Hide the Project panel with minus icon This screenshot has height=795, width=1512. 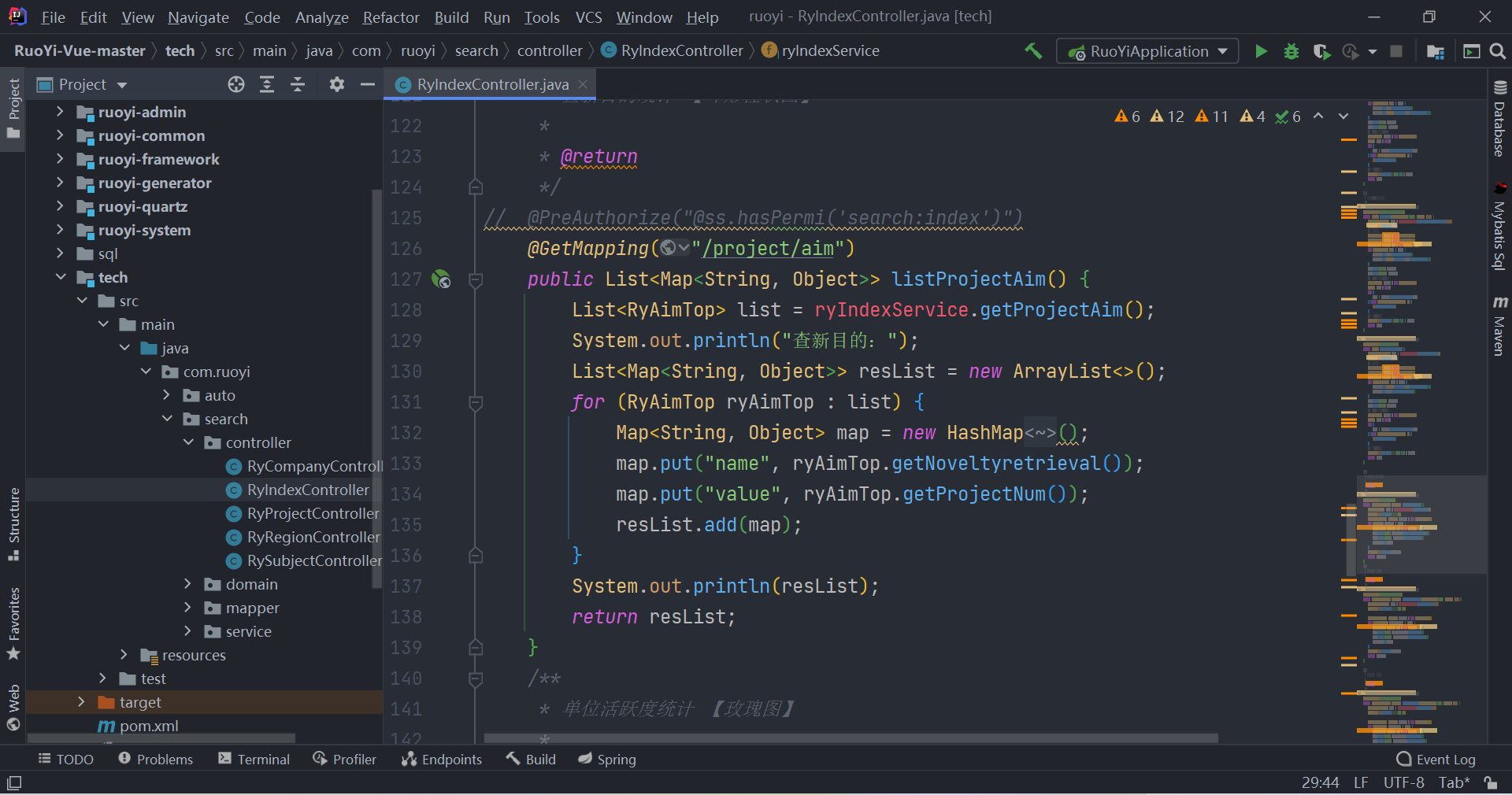pos(367,84)
